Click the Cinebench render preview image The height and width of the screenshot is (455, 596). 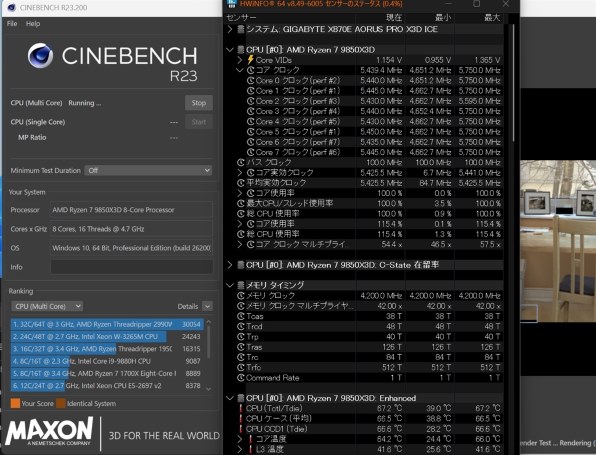pyautogui.click(x=558, y=241)
